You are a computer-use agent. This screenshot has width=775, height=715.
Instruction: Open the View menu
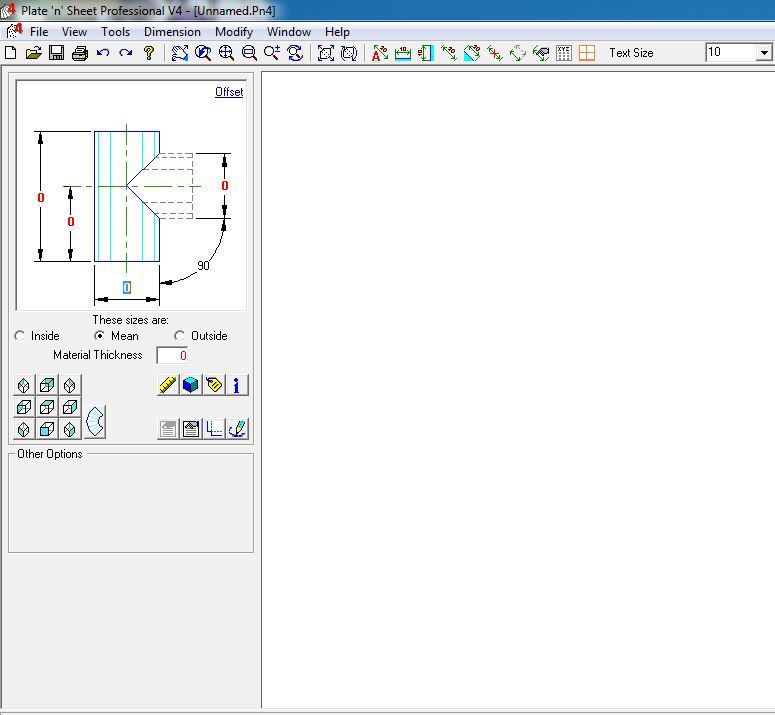point(74,32)
